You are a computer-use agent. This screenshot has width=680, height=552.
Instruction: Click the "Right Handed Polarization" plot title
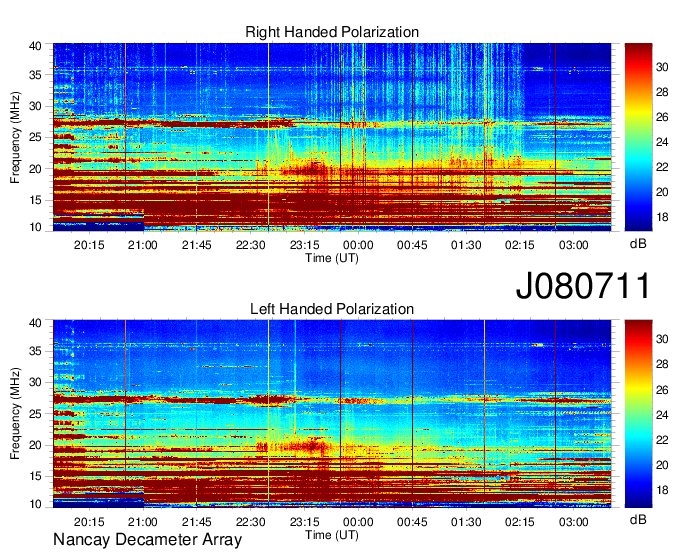pyautogui.click(x=332, y=32)
